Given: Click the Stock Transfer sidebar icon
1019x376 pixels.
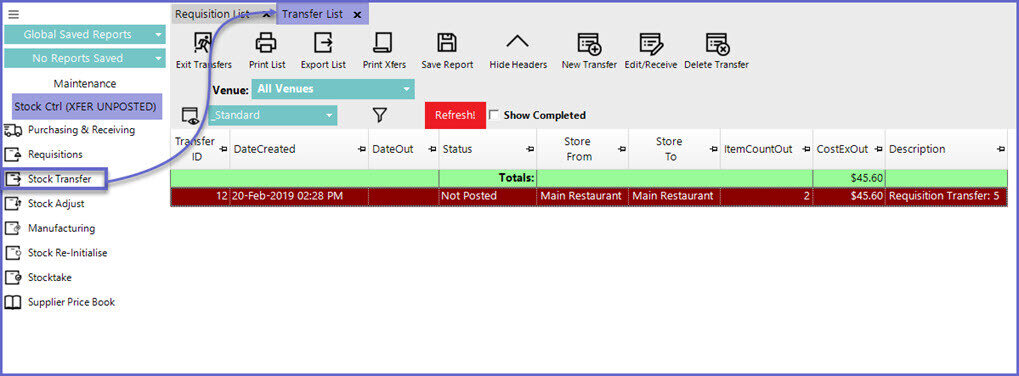Looking at the screenshot, I should point(13,179).
